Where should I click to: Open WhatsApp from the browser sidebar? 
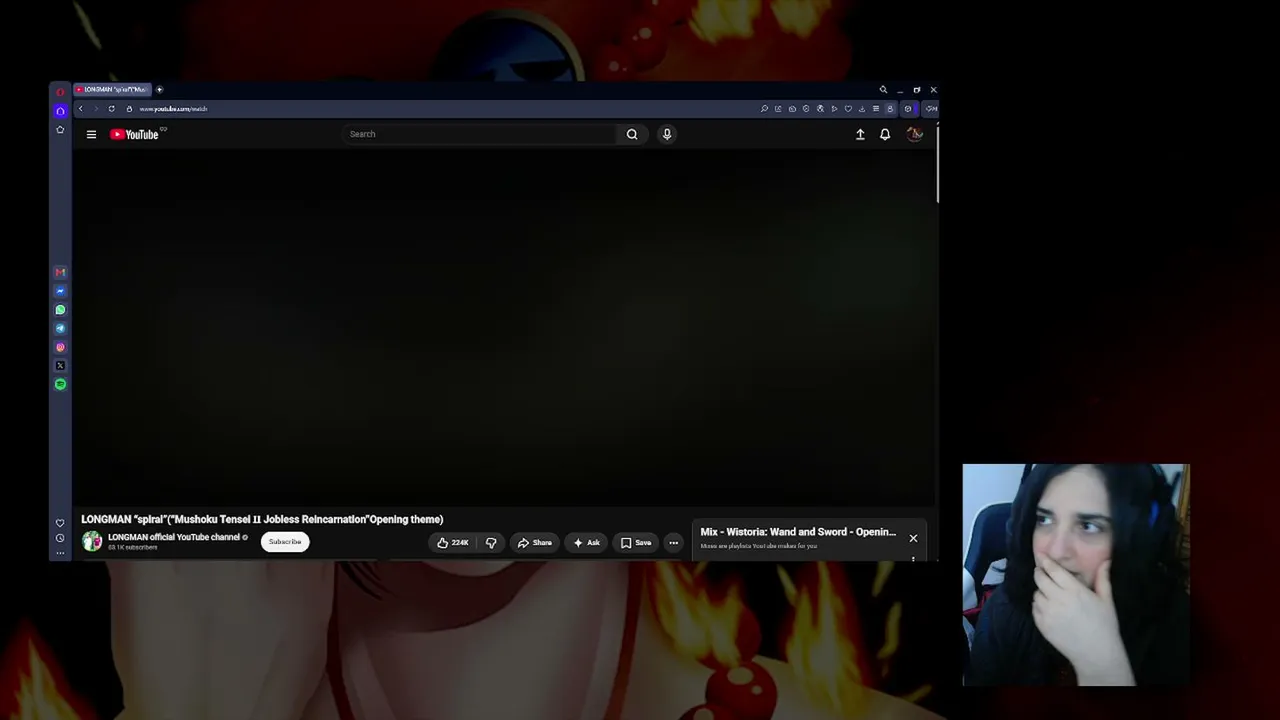pos(60,310)
